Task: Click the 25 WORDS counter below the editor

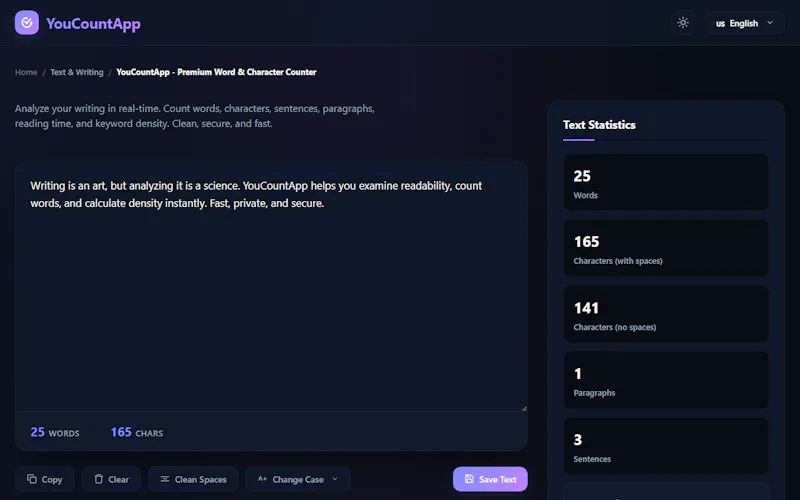Action: [x=55, y=432]
